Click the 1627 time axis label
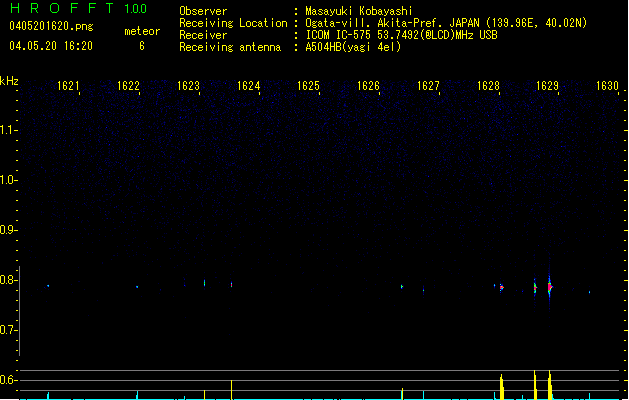Image resolution: width=629 pixels, height=400 pixels. (x=428, y=86)
